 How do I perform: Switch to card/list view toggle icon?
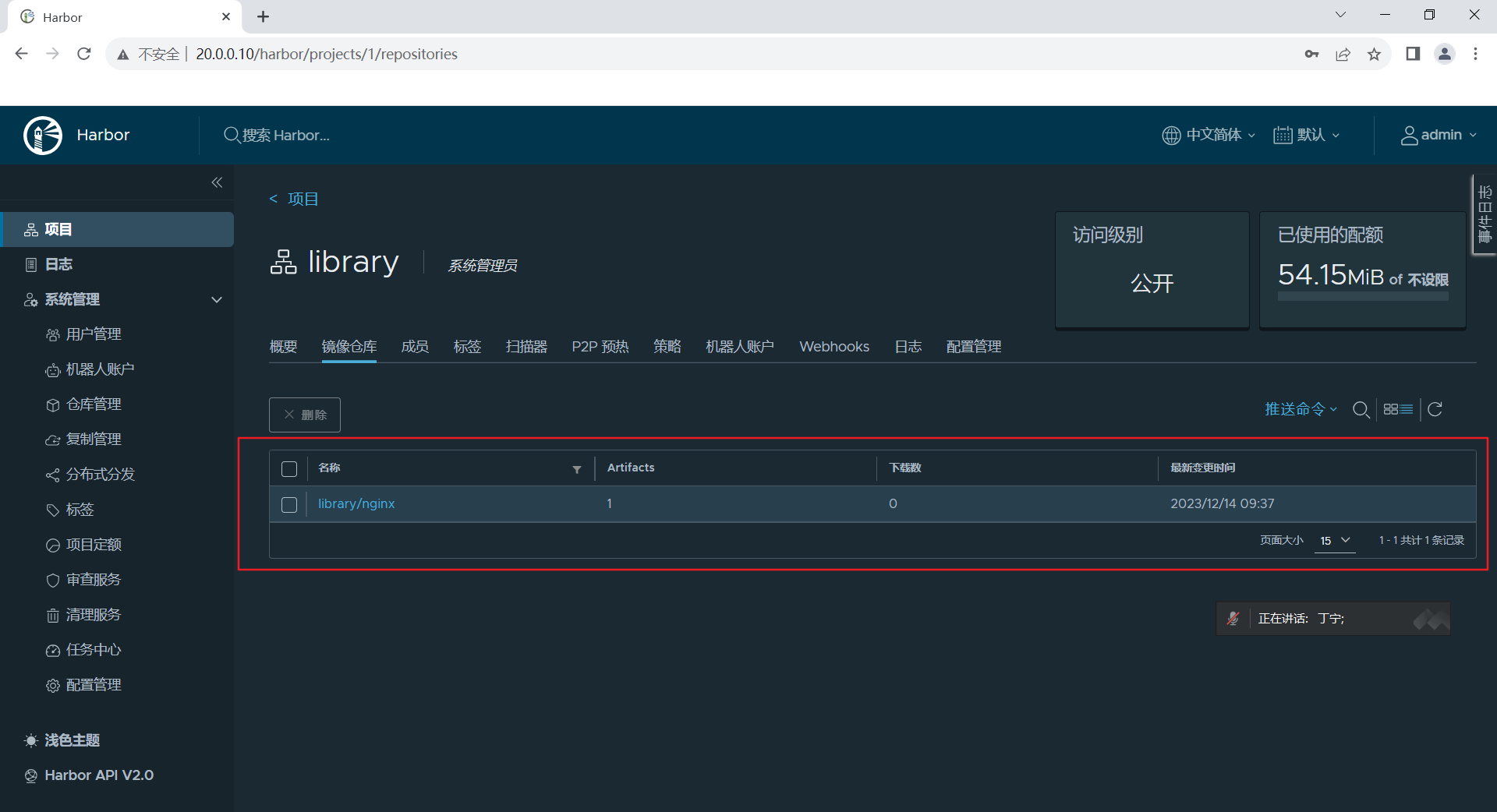pos(1398,409)
